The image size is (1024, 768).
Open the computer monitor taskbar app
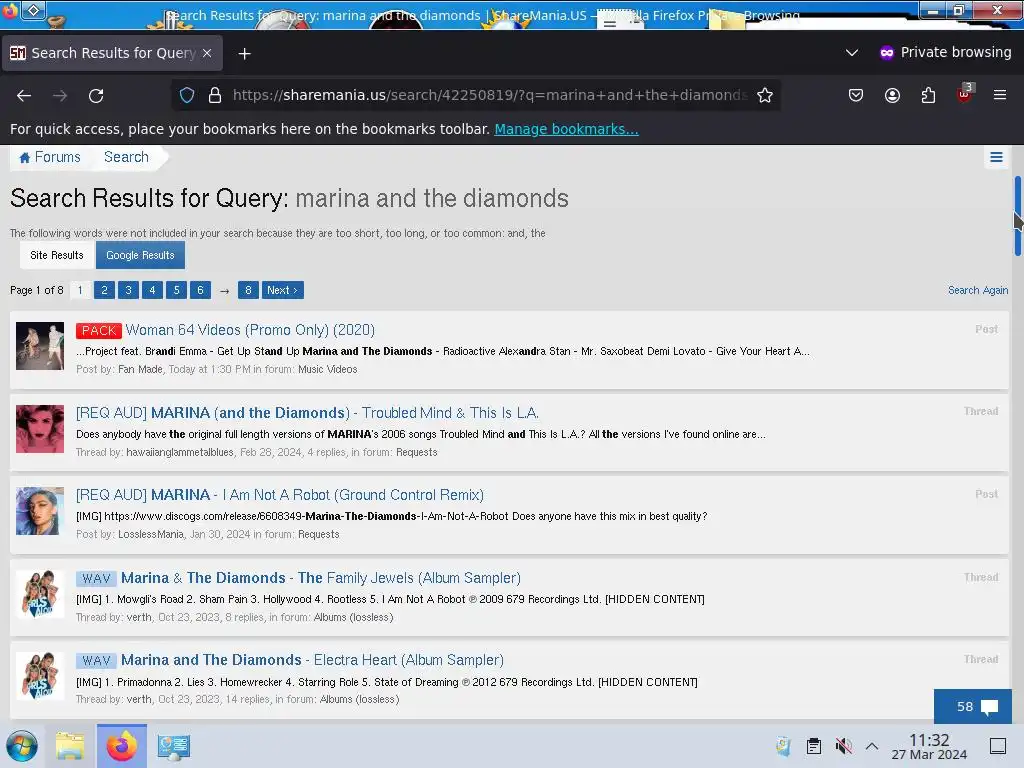(174, 746)
